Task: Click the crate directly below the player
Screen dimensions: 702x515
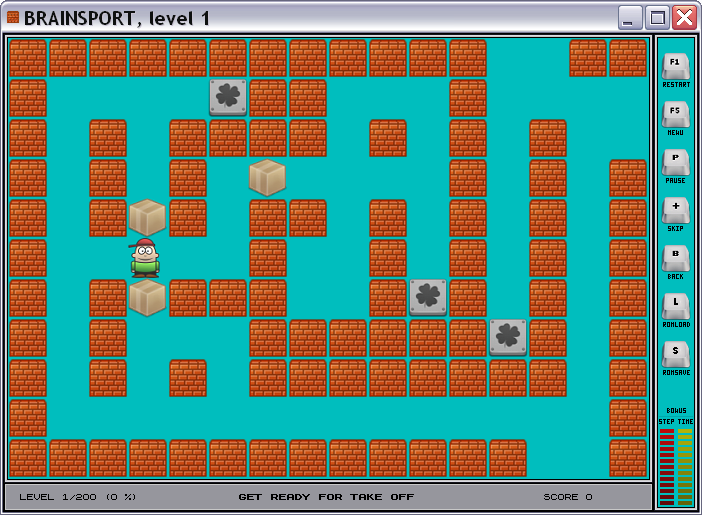Action: [x=148, y=298]
